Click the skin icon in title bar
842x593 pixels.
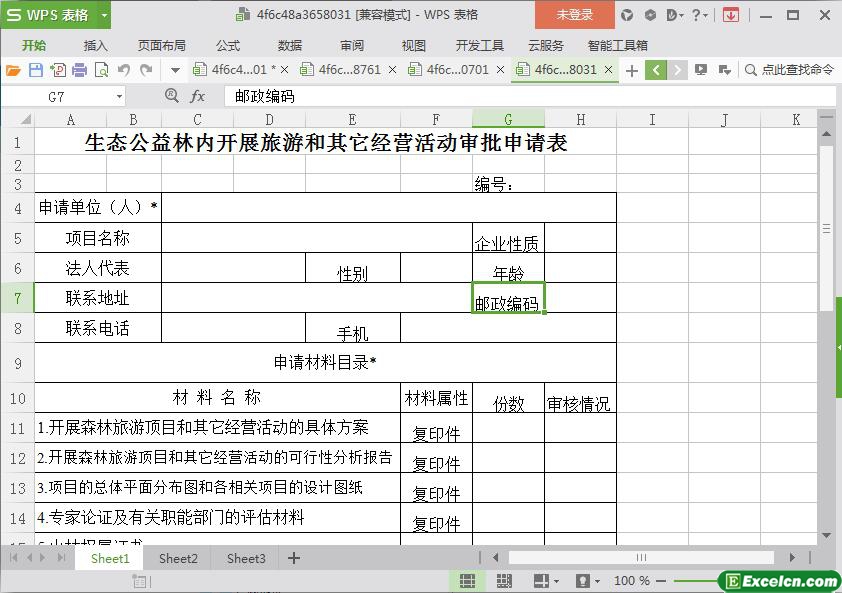tap(627, 15)
